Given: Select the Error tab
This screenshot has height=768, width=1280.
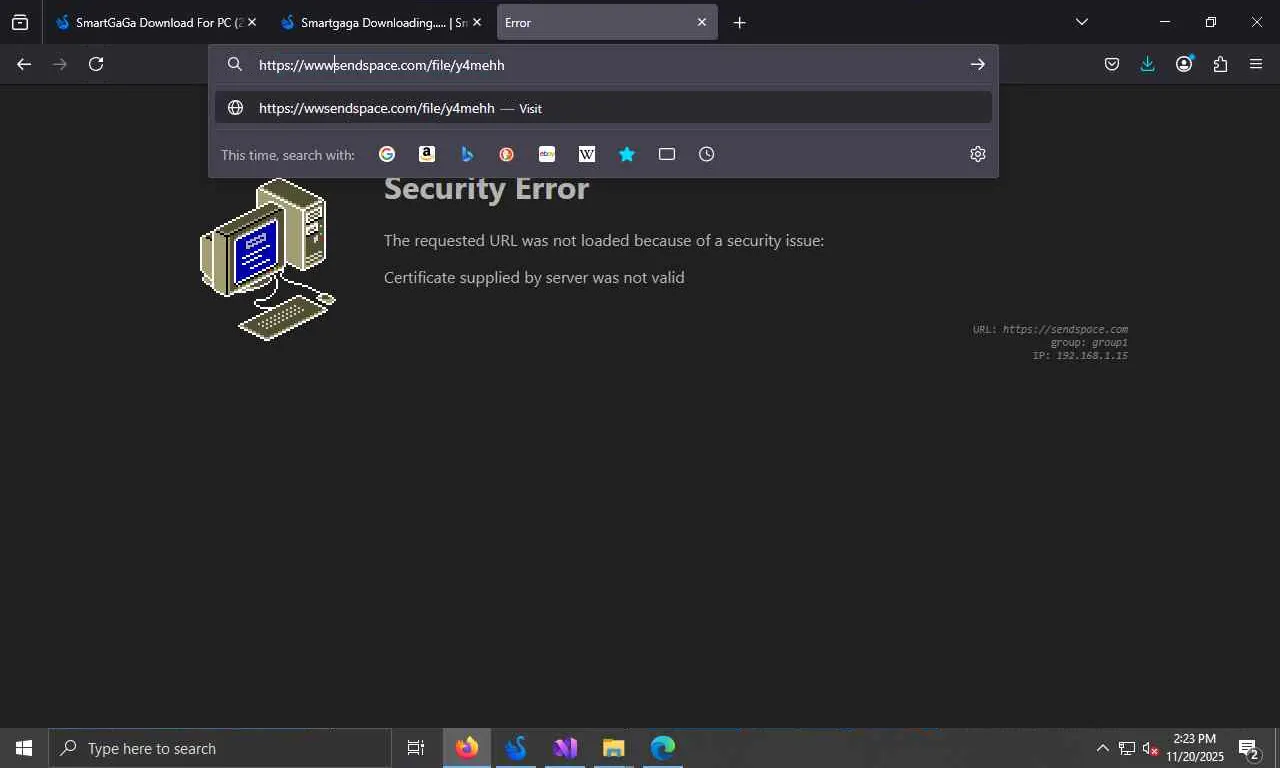Looking at the screenshot, I should 607,22.
